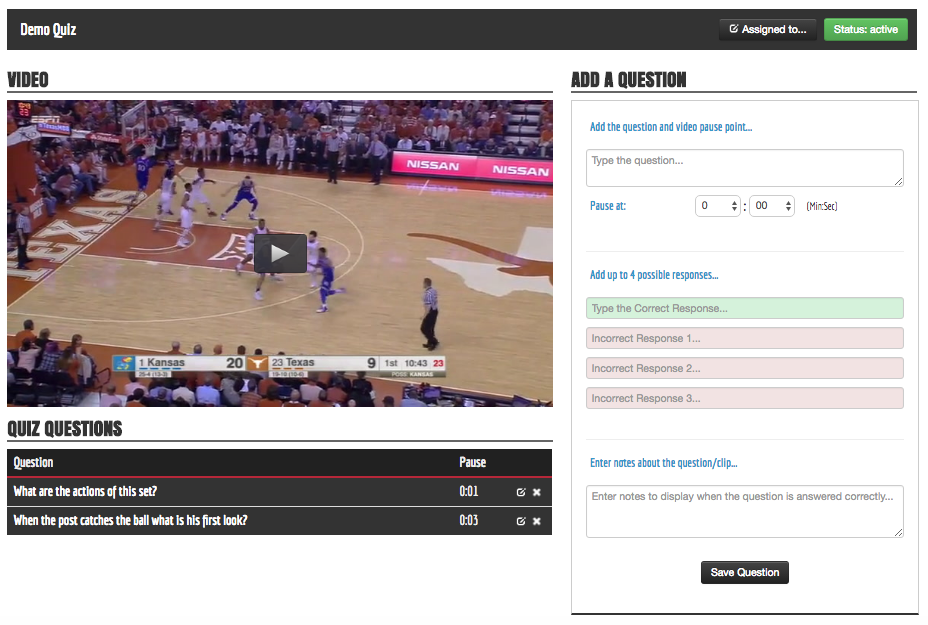Edit the "When the post catches" question
The image size is (928, 625).
coord(520,521)
